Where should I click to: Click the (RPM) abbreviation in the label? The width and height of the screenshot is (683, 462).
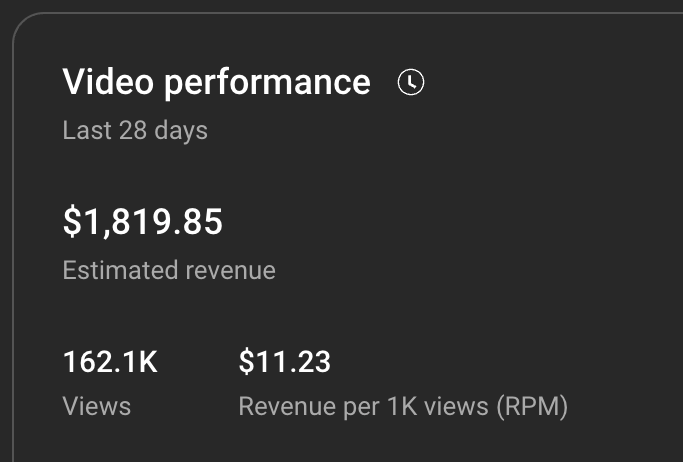point(532,407)
